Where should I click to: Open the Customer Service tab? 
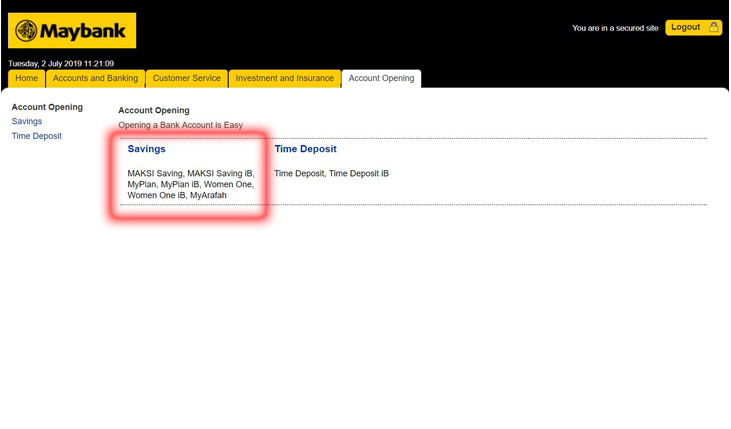(186, 78)
